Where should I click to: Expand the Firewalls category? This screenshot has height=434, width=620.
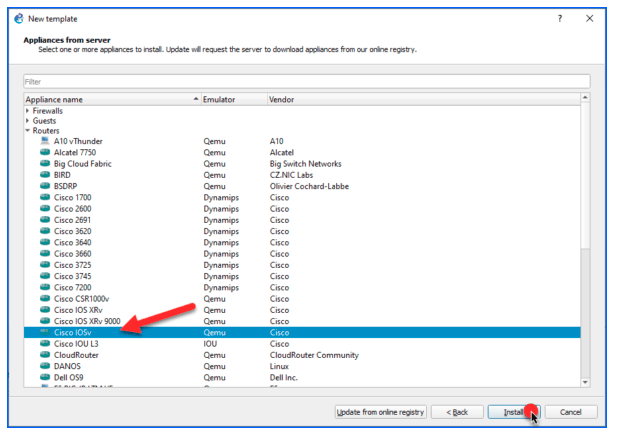(28, 111)
